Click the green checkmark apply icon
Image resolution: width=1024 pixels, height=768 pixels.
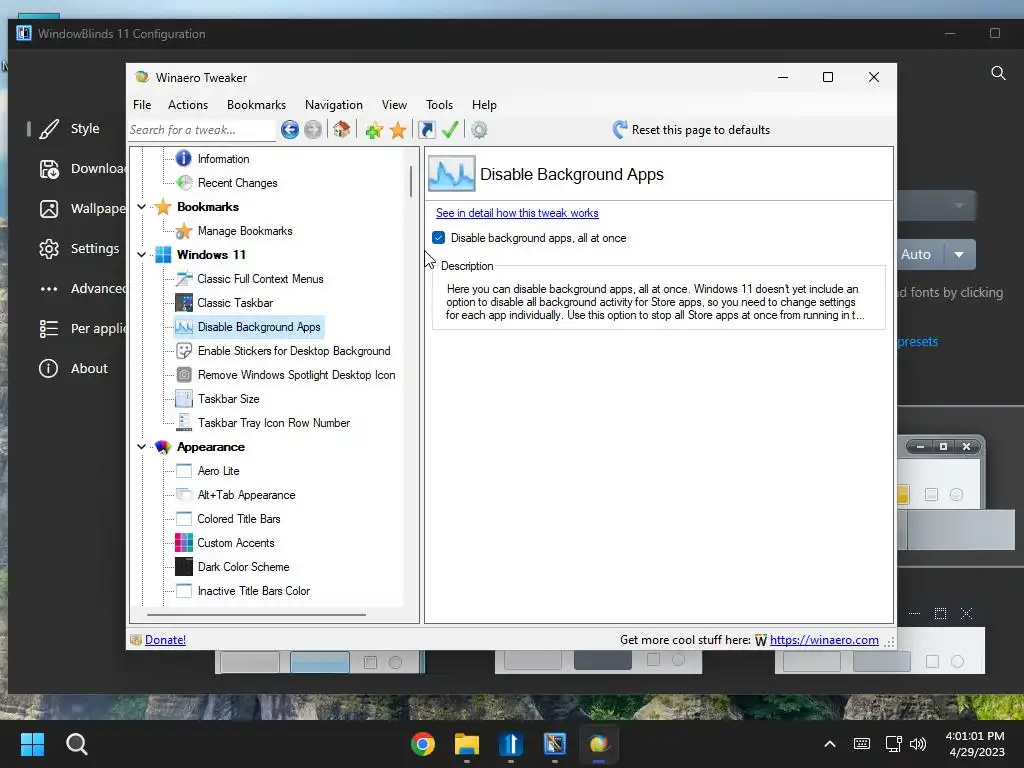click(450, 130)
